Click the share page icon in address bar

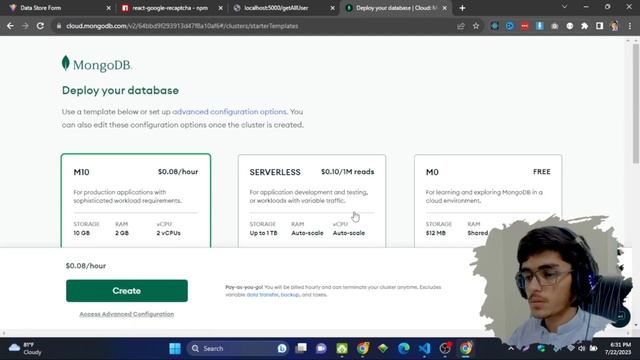tap(461, 26)
